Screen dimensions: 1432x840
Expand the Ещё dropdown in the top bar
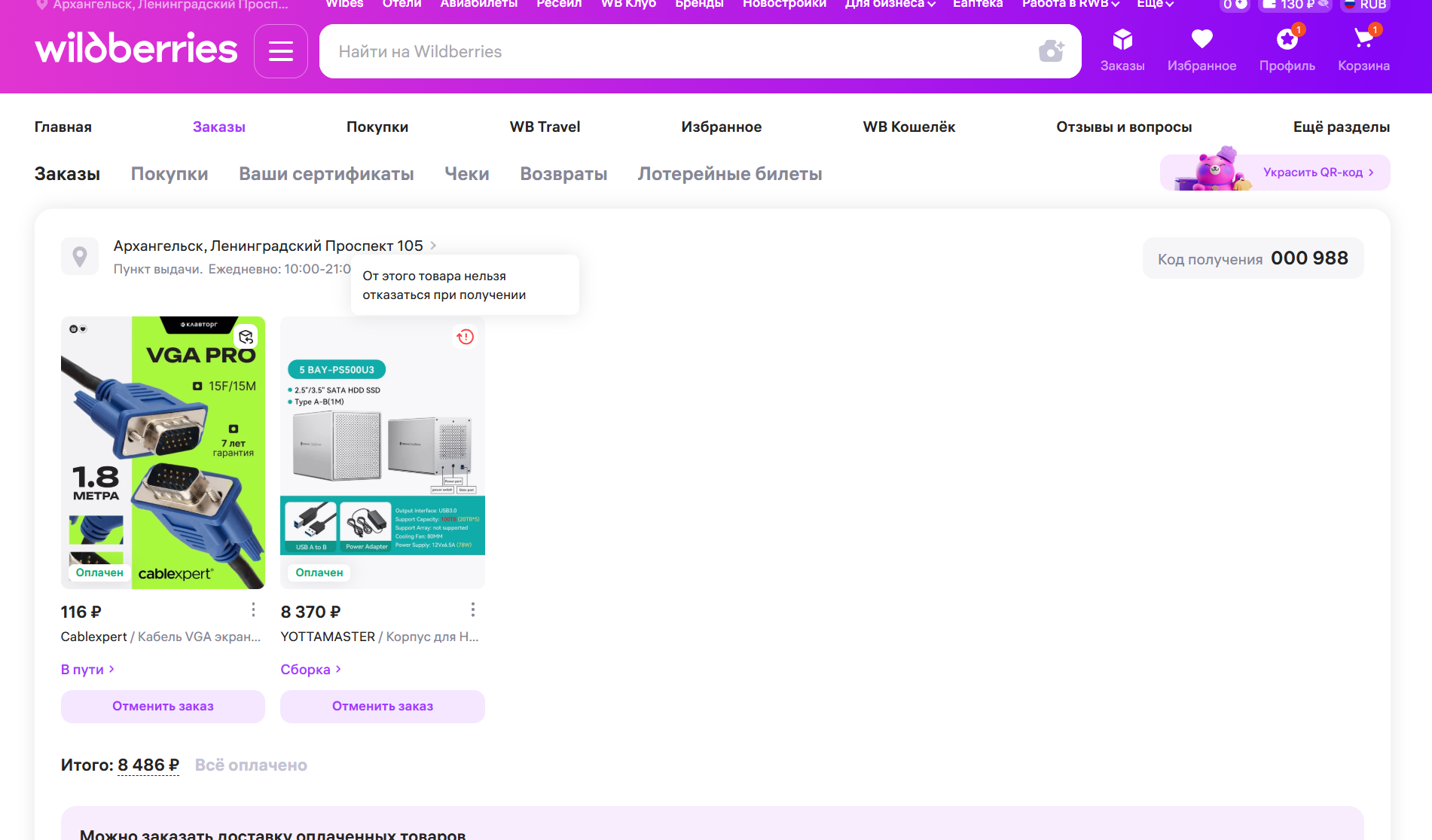point(1155,5)
